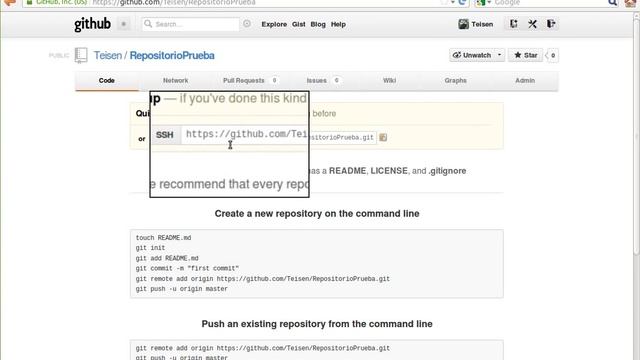The image size is (640, 360).
Task: Click the 'touch README.md' line
Action: coord(163,238)
